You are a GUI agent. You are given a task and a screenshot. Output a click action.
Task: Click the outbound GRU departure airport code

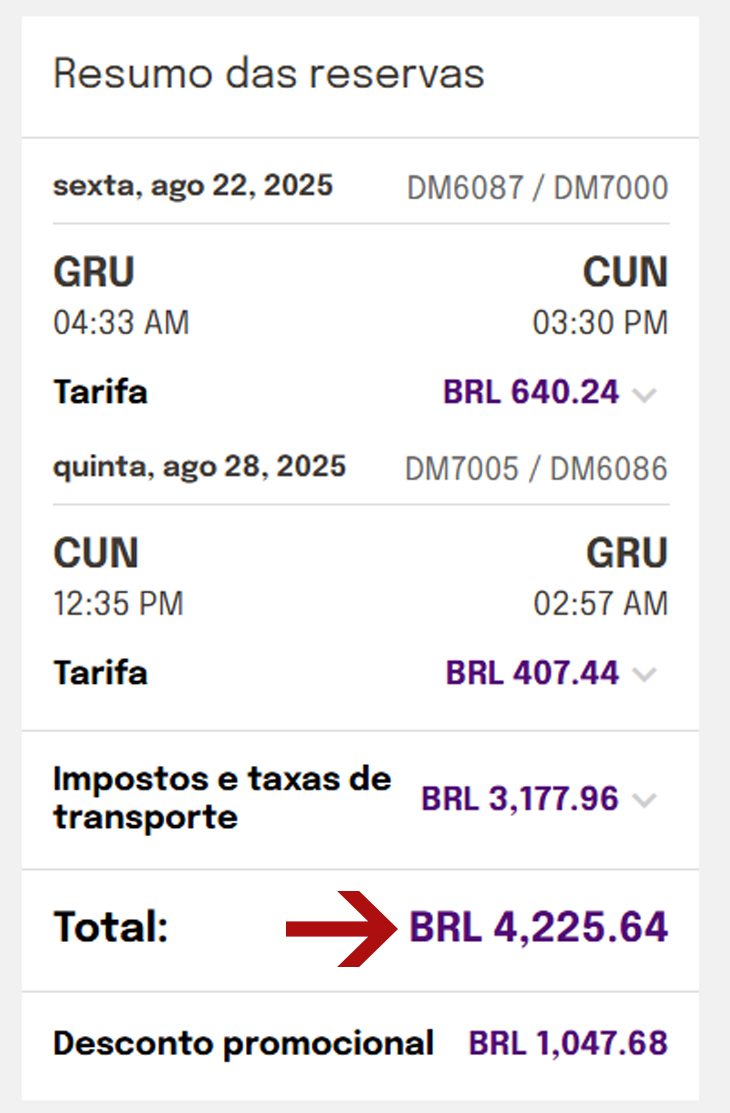click(94, 272)
